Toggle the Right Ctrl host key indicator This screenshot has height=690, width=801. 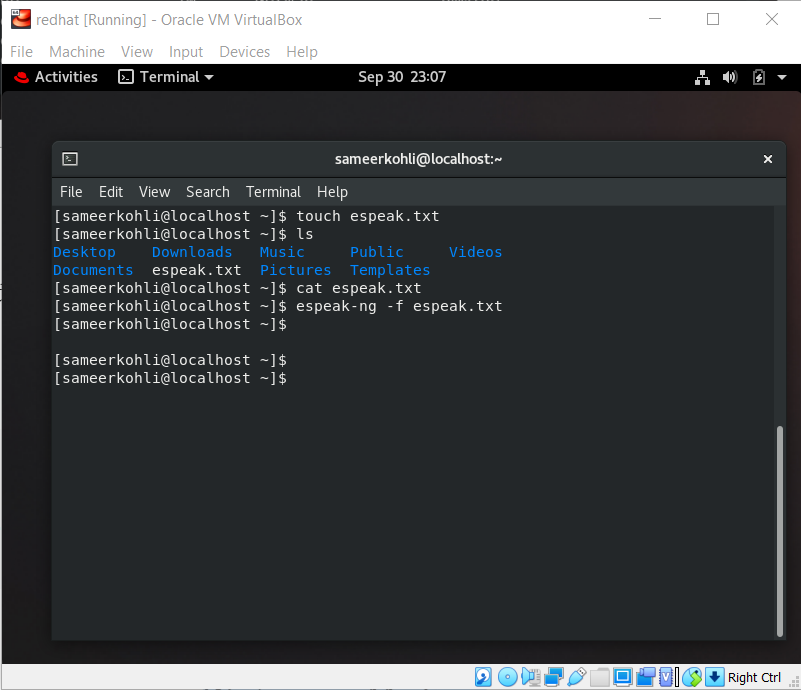pos(753,677)
